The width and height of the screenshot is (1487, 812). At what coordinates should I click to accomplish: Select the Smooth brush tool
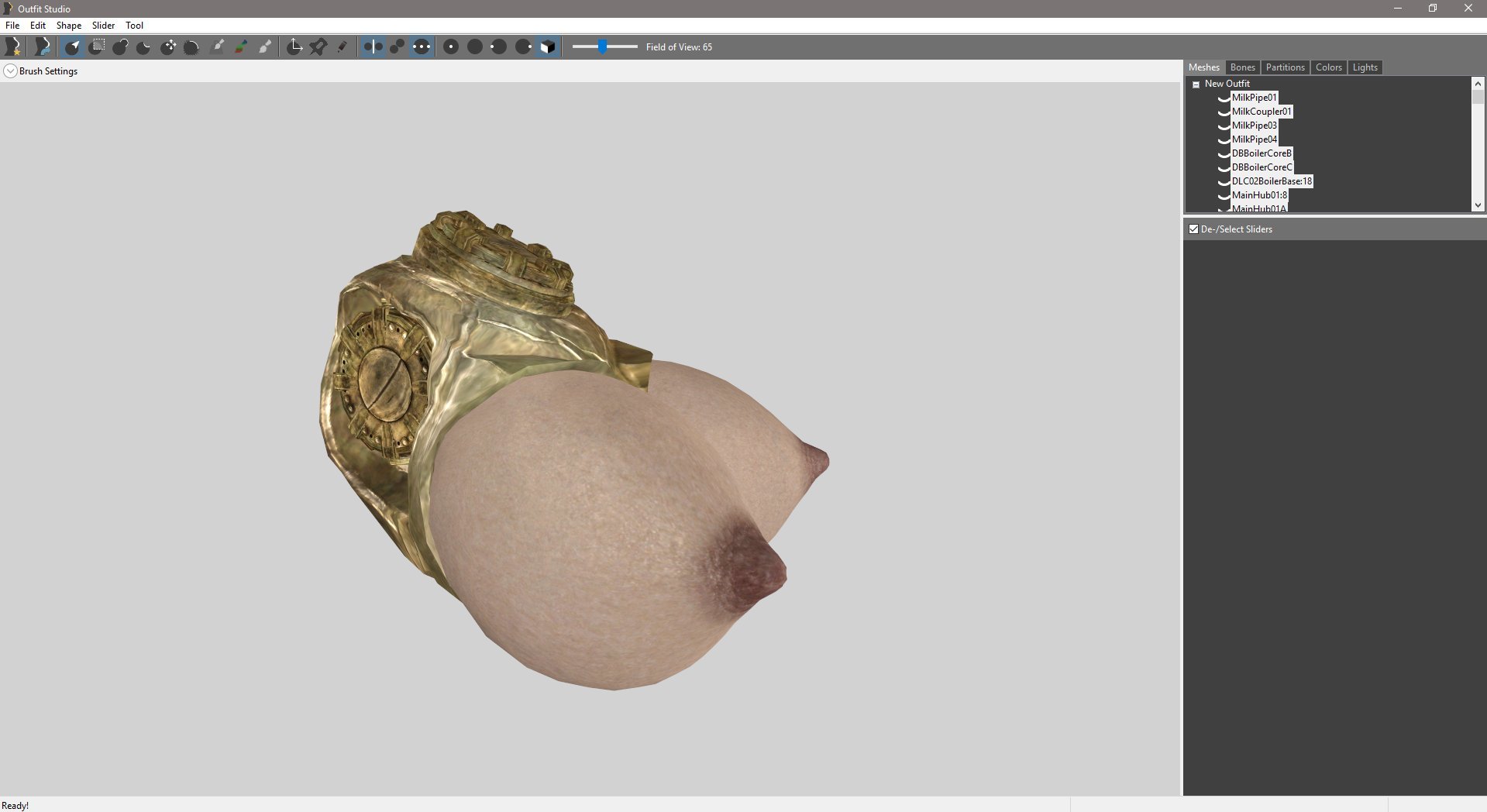[192, 46]
